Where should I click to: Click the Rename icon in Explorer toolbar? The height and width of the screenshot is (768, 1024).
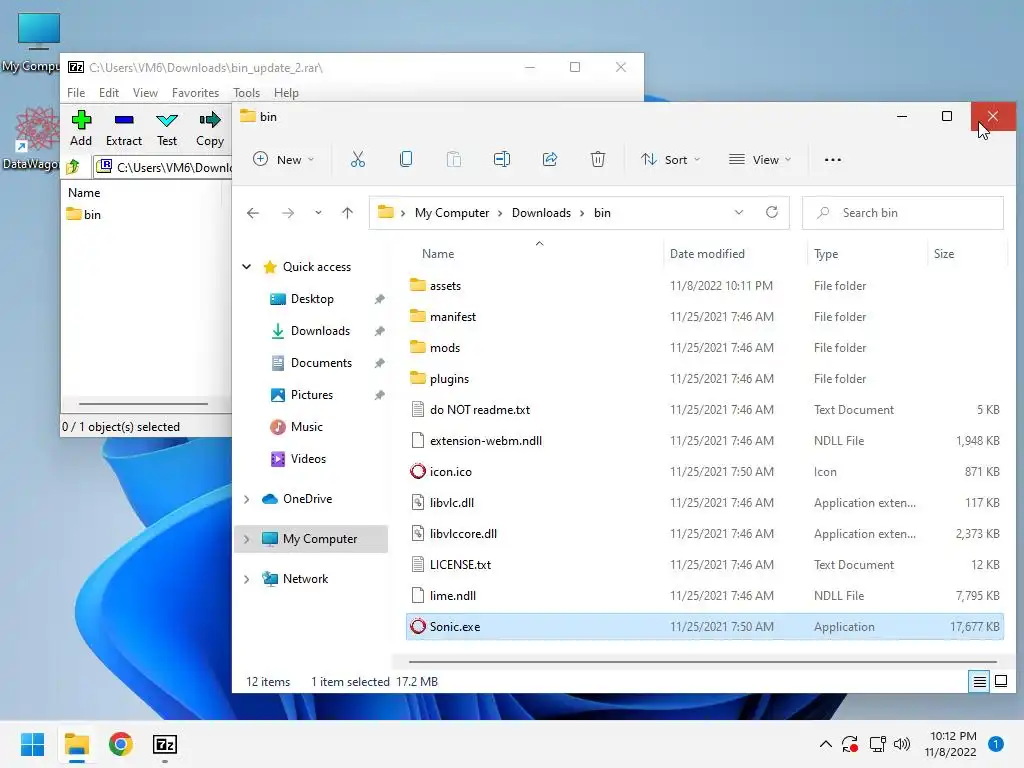click(x=502, y=159)
